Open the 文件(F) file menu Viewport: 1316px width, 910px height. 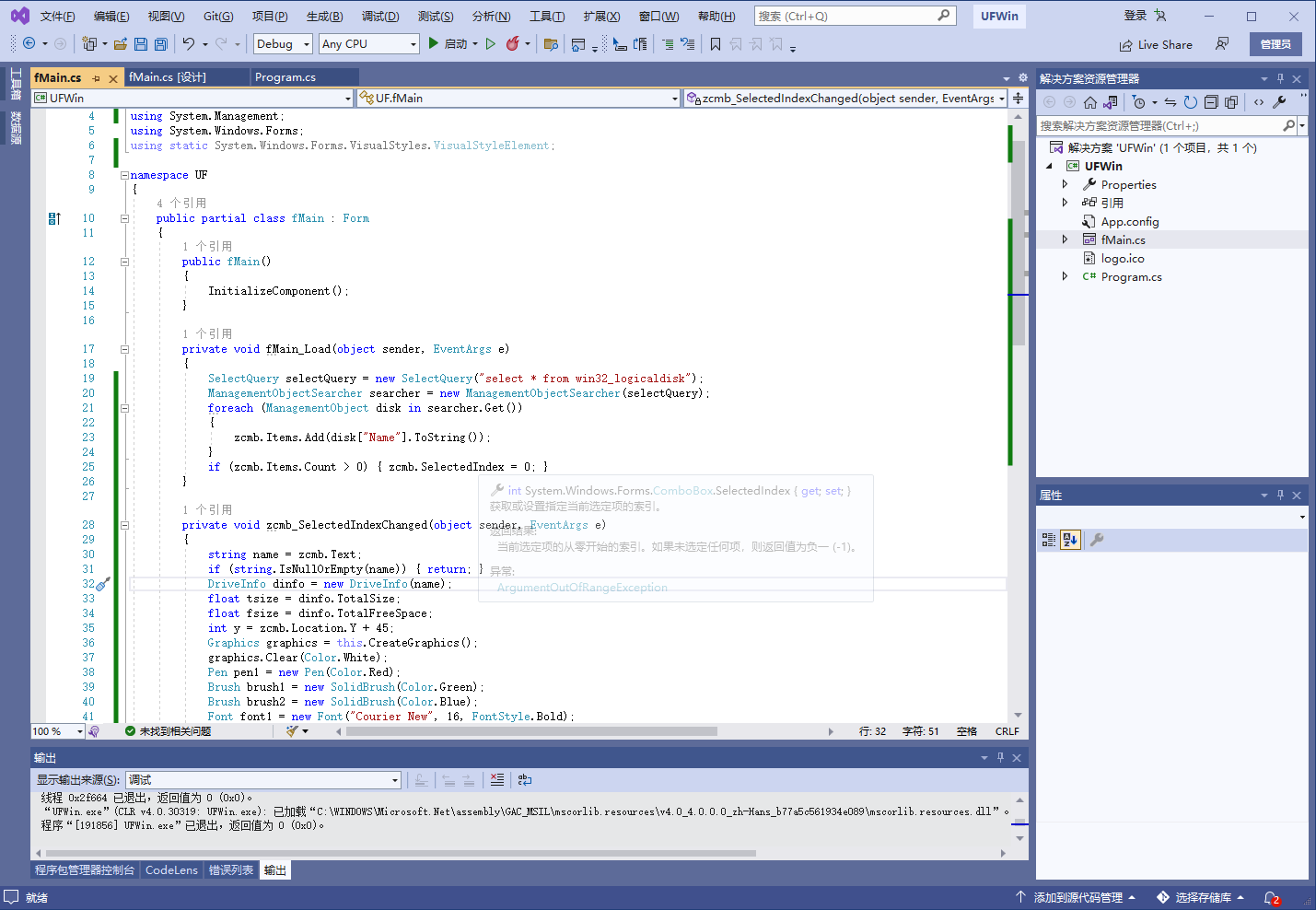click(x=58, y=17)
